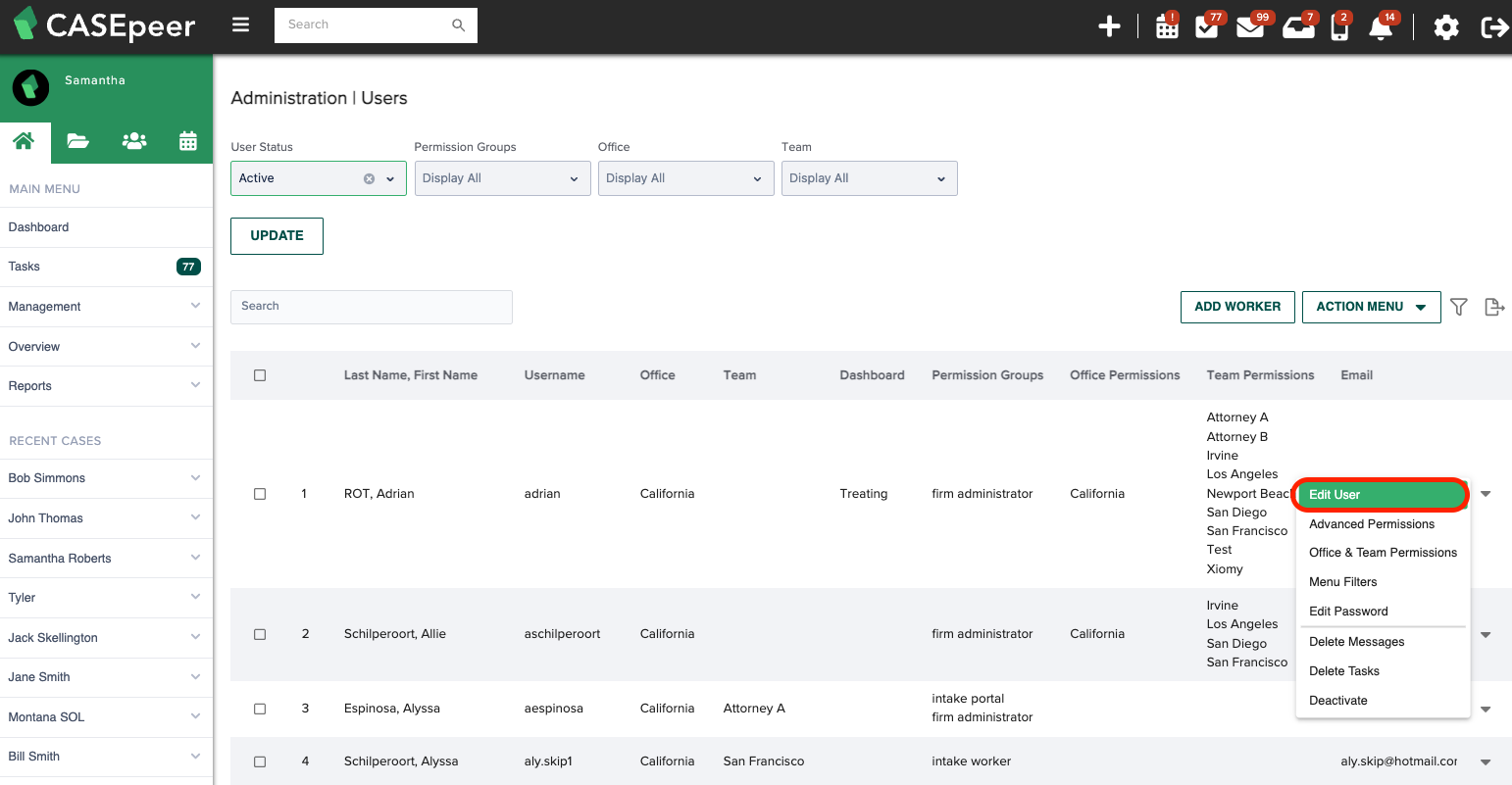
Task: Click the Update button
Action: pyautogui.click(x=277, y=235)
